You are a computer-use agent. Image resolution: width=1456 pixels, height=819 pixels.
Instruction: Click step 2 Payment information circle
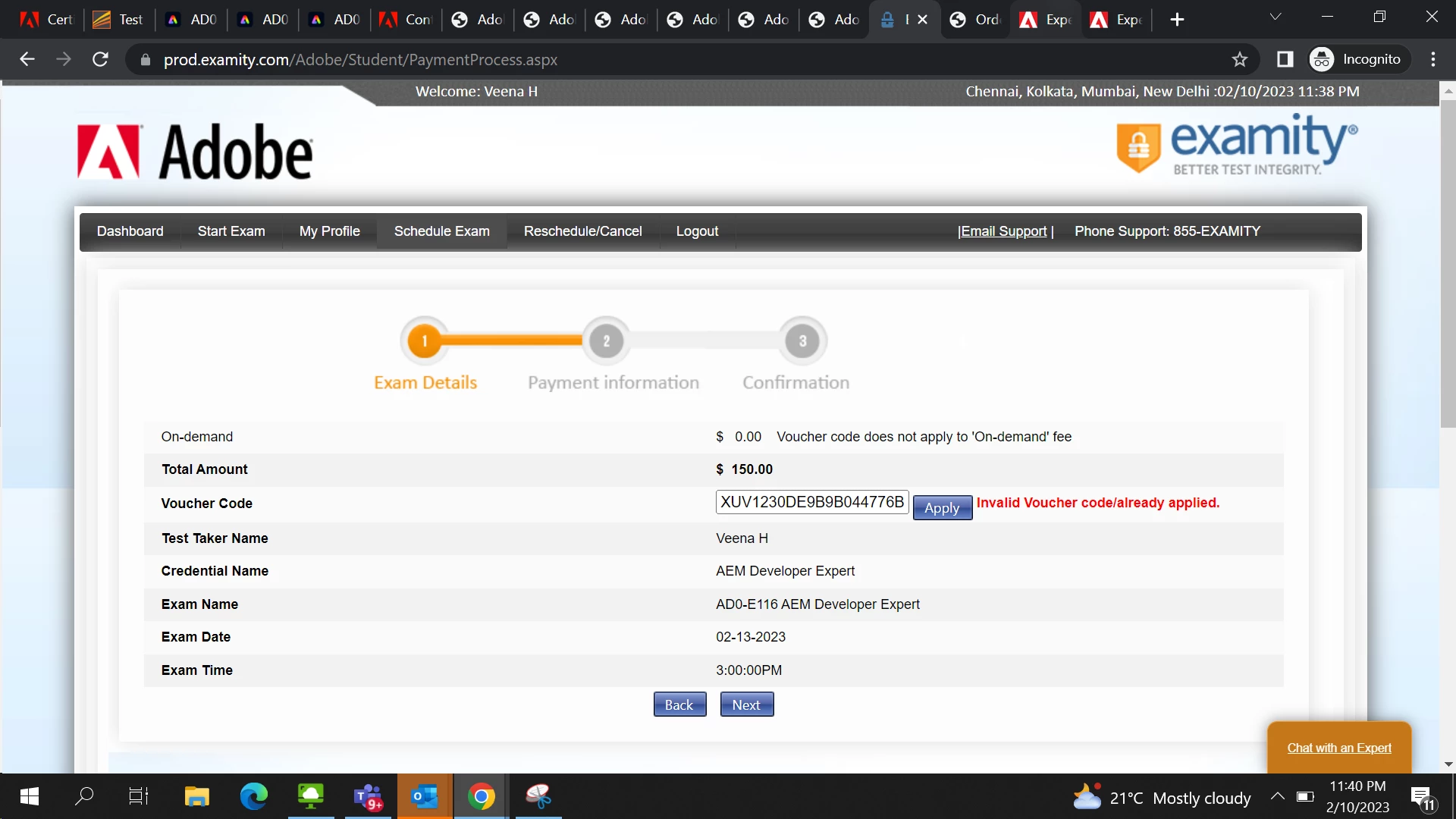606,341
